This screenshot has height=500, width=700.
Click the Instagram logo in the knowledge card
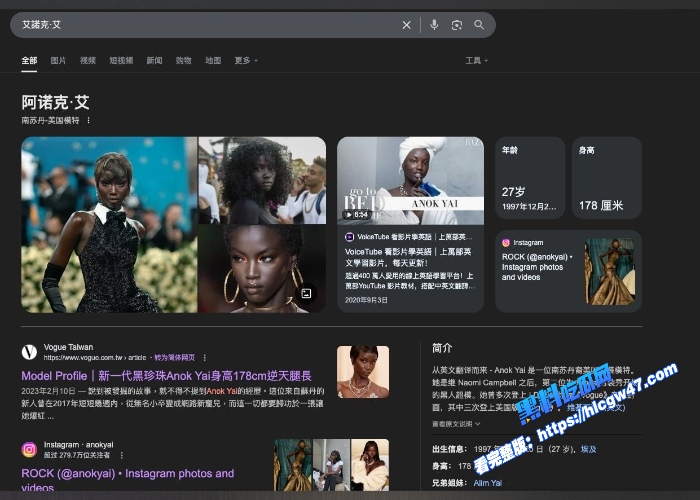(506, 242)
